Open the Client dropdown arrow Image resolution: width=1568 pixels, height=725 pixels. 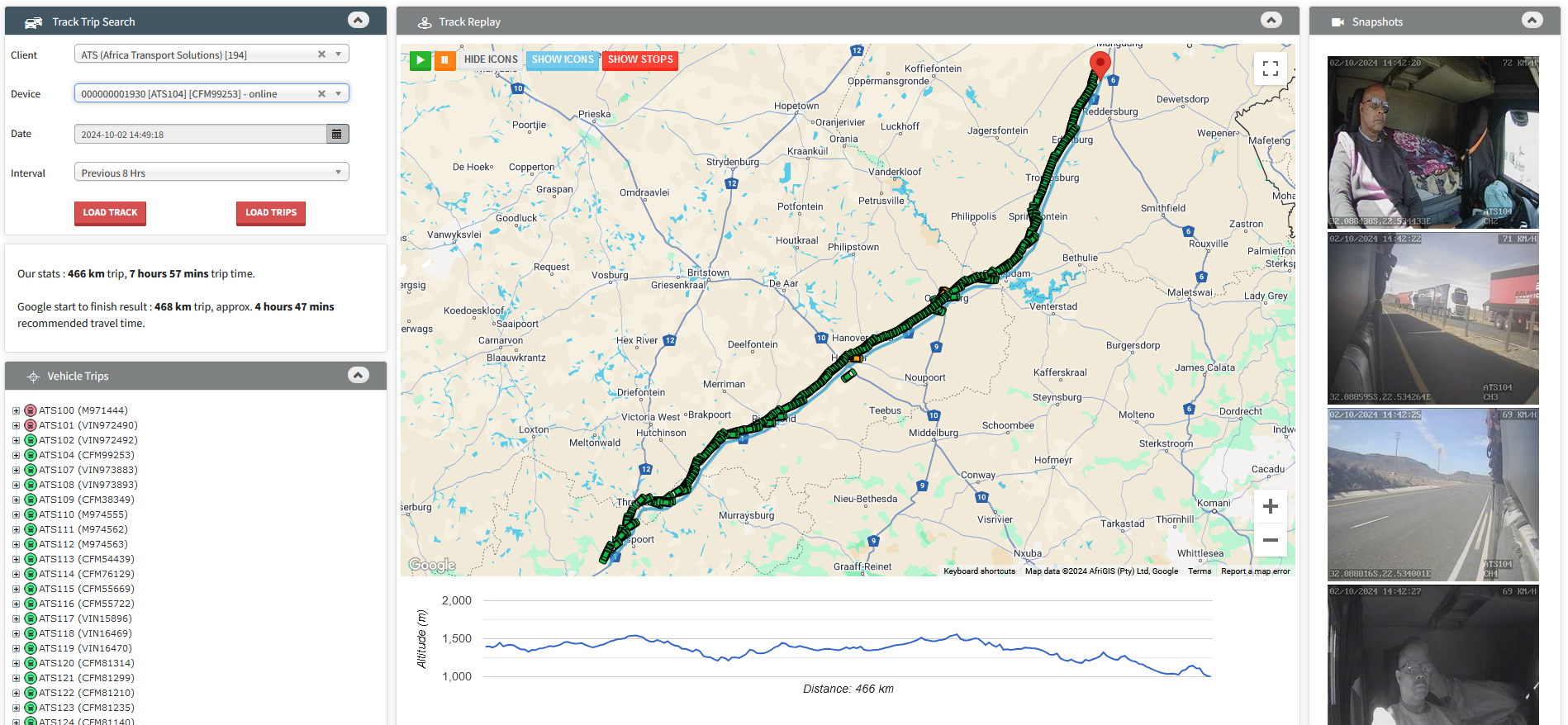pyautogui.click(x=338, y=54)
